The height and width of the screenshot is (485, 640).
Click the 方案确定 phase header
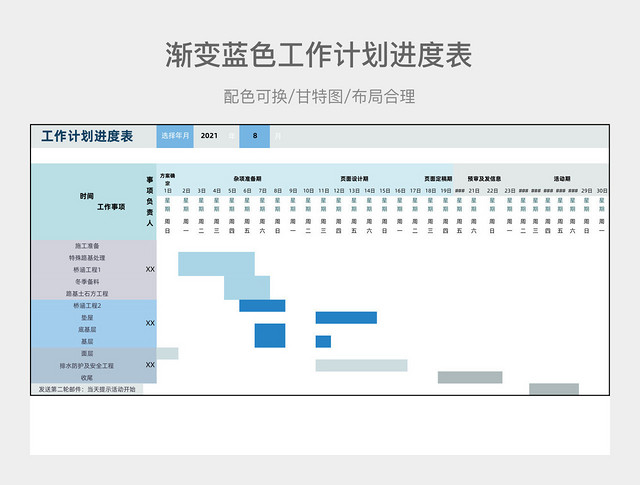point(167,179)
